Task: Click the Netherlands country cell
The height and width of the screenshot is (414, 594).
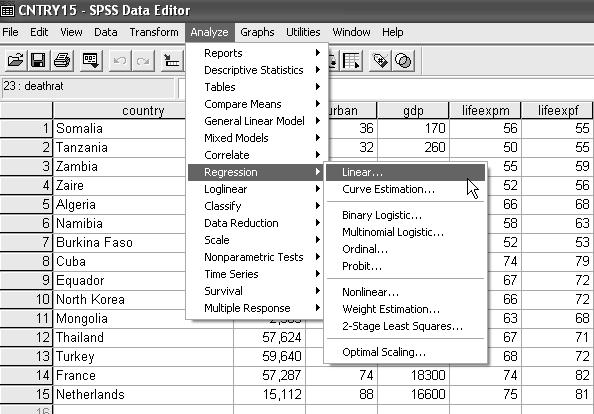Action: pyautogui.click(x=143, y=394)
